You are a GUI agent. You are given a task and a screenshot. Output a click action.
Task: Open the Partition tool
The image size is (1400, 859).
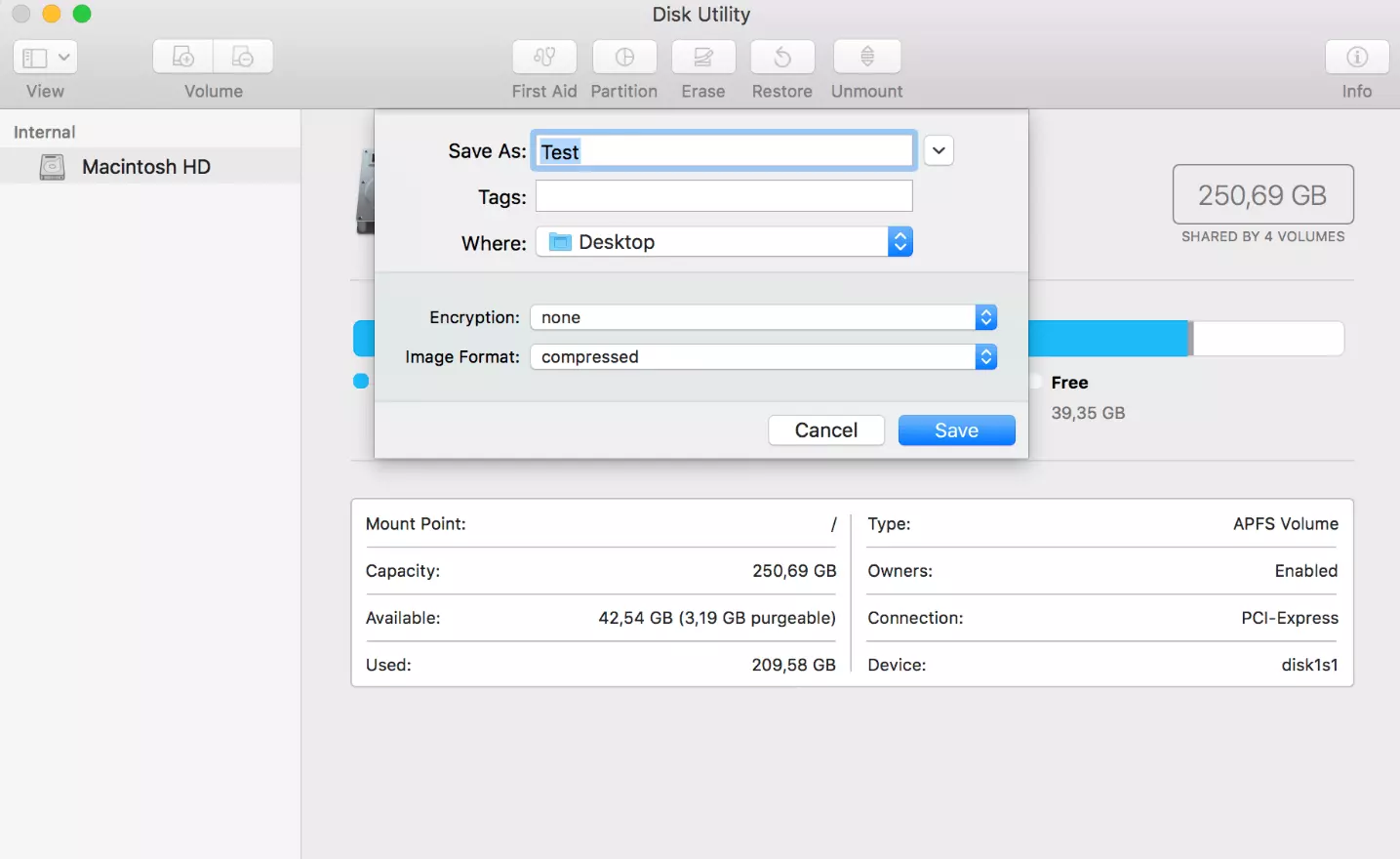click(624, 57)
